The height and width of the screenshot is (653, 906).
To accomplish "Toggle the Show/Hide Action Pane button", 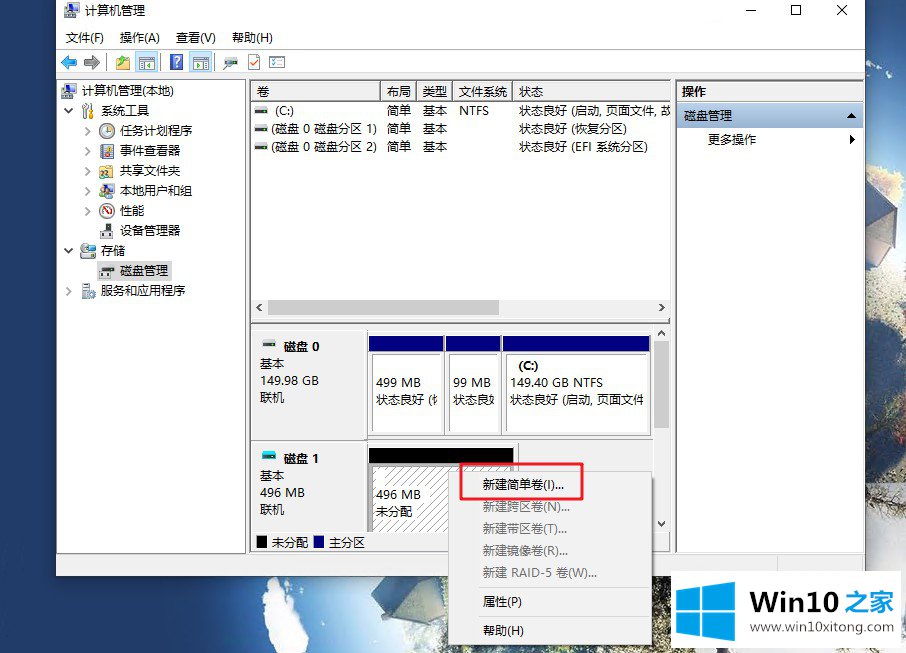I will coord(201,62).
